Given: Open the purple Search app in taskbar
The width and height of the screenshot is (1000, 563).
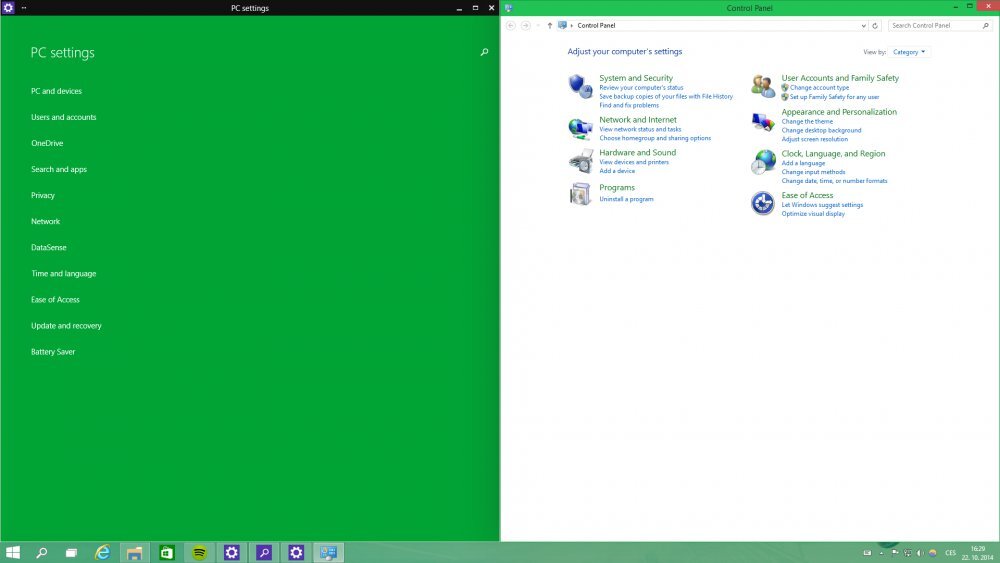Looking at the screenshot, I should [264, 552].
